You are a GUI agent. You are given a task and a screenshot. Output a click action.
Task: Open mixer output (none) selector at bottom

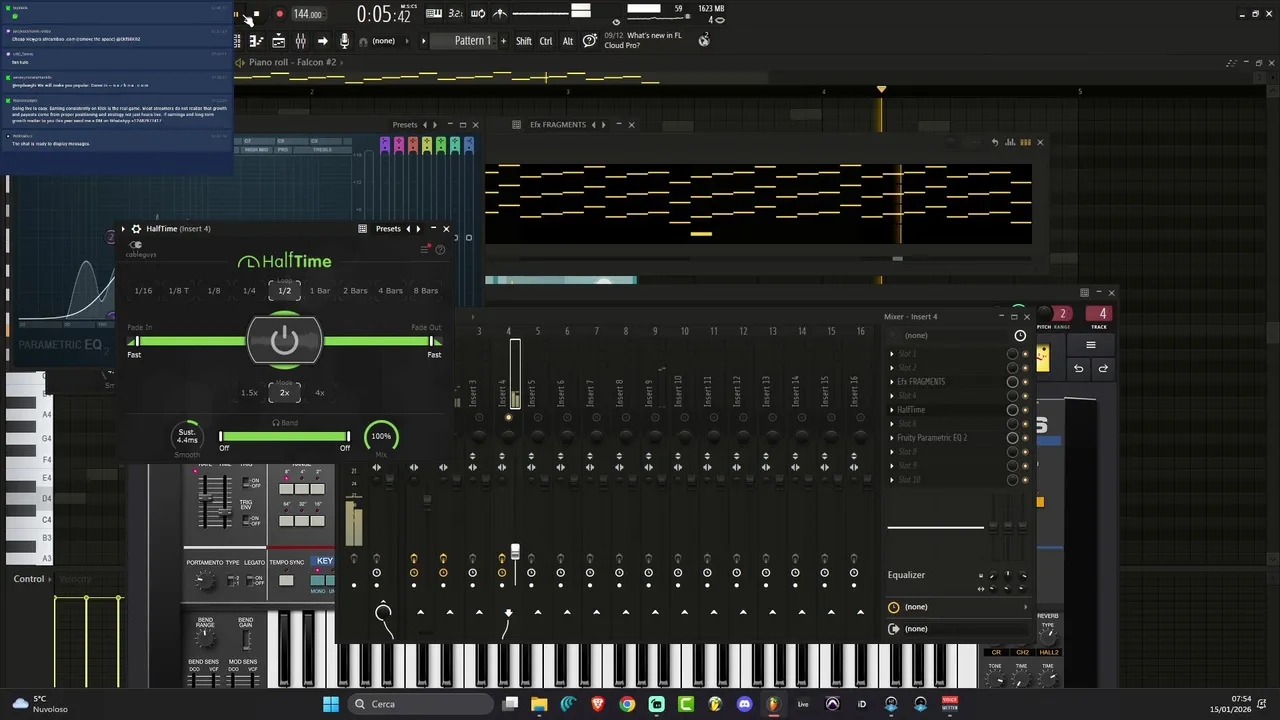tap(959, 629)
